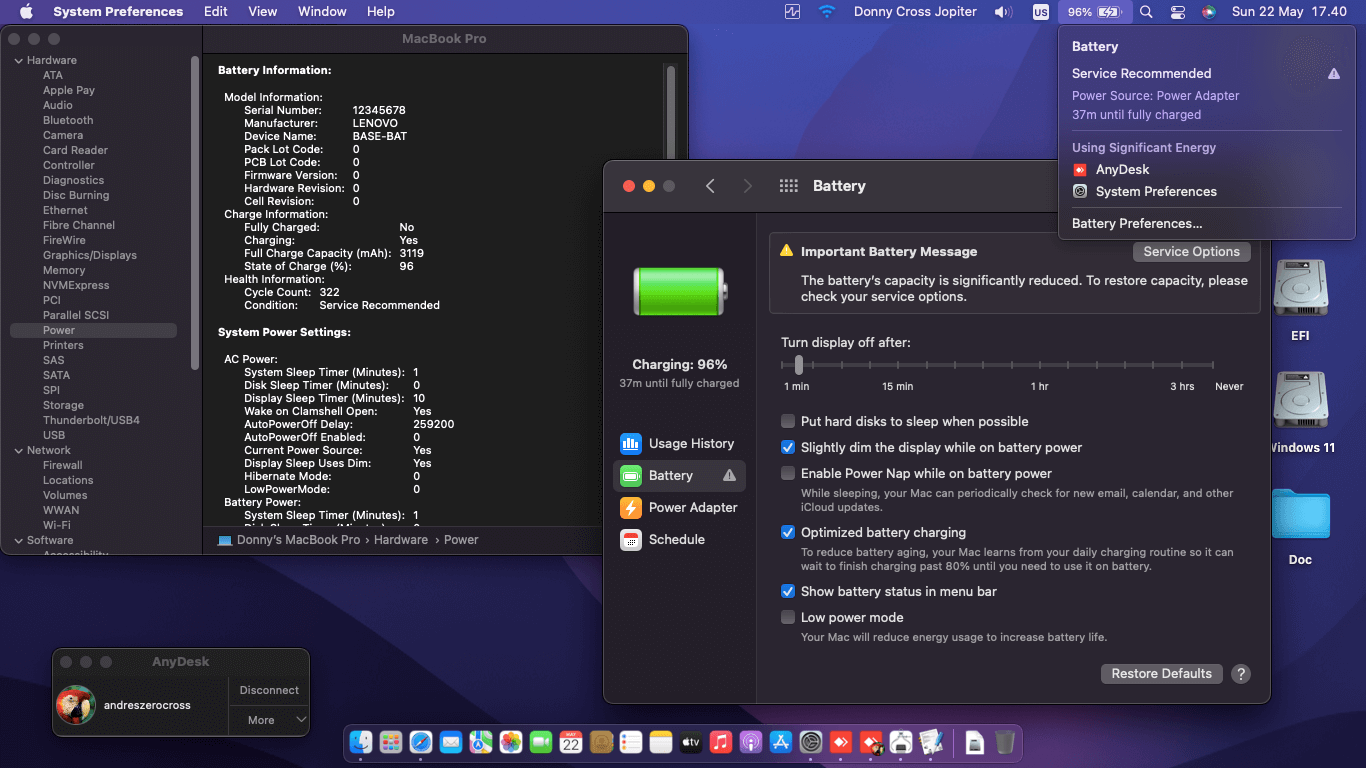Select Thunderbolt/USB4 in the sidebar
Viewport: 1366px width, 768px height.
(x=91, y=421)
